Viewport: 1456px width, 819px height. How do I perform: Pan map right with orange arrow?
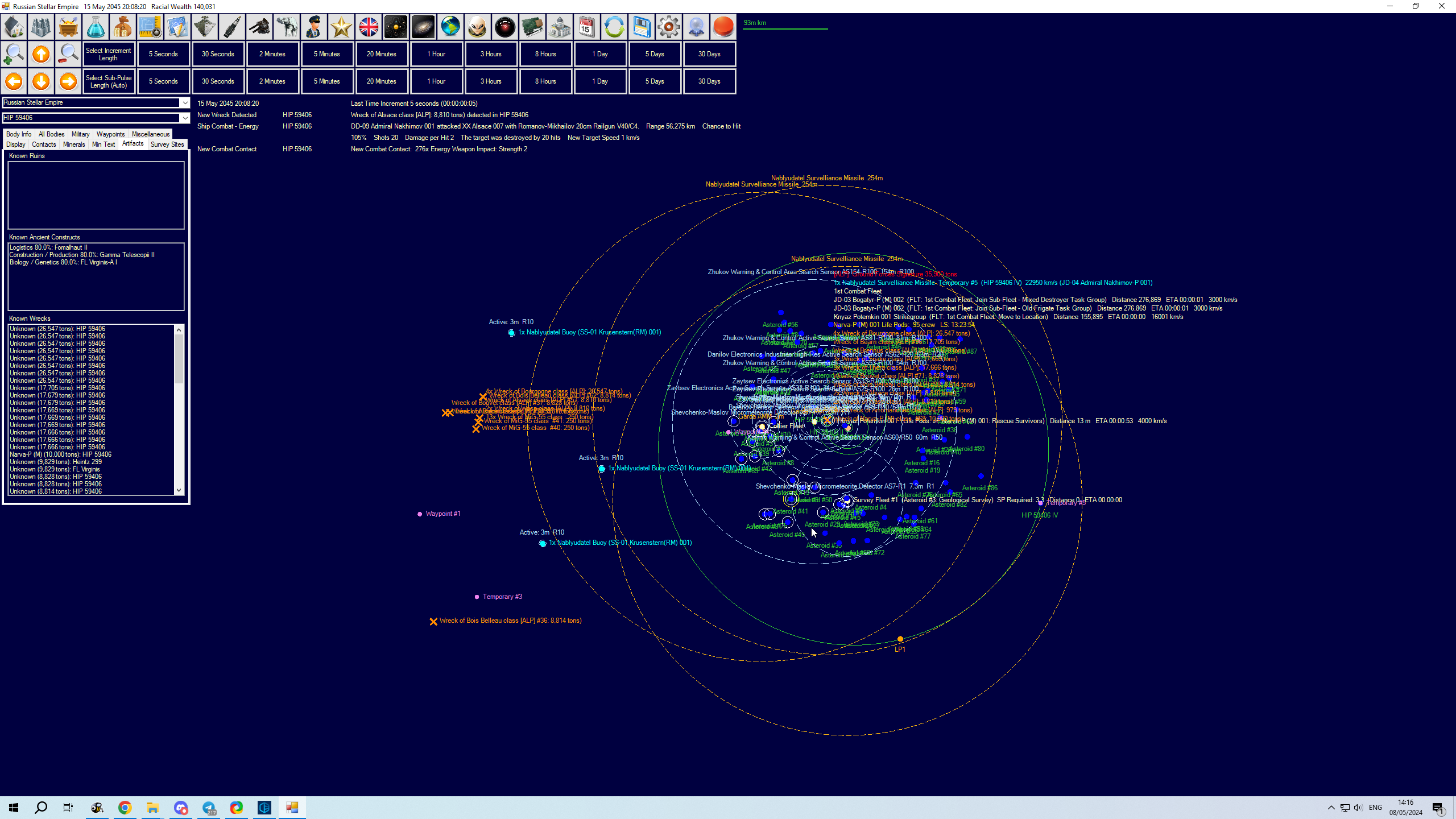click(68, 81)
